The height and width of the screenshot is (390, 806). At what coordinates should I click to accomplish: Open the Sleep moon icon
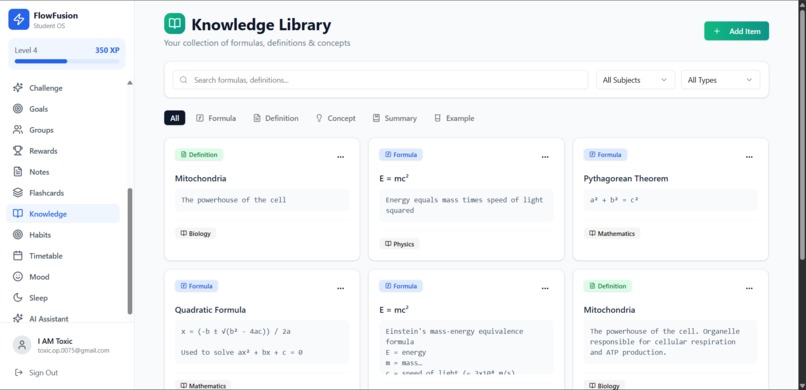tap(18, 298)
